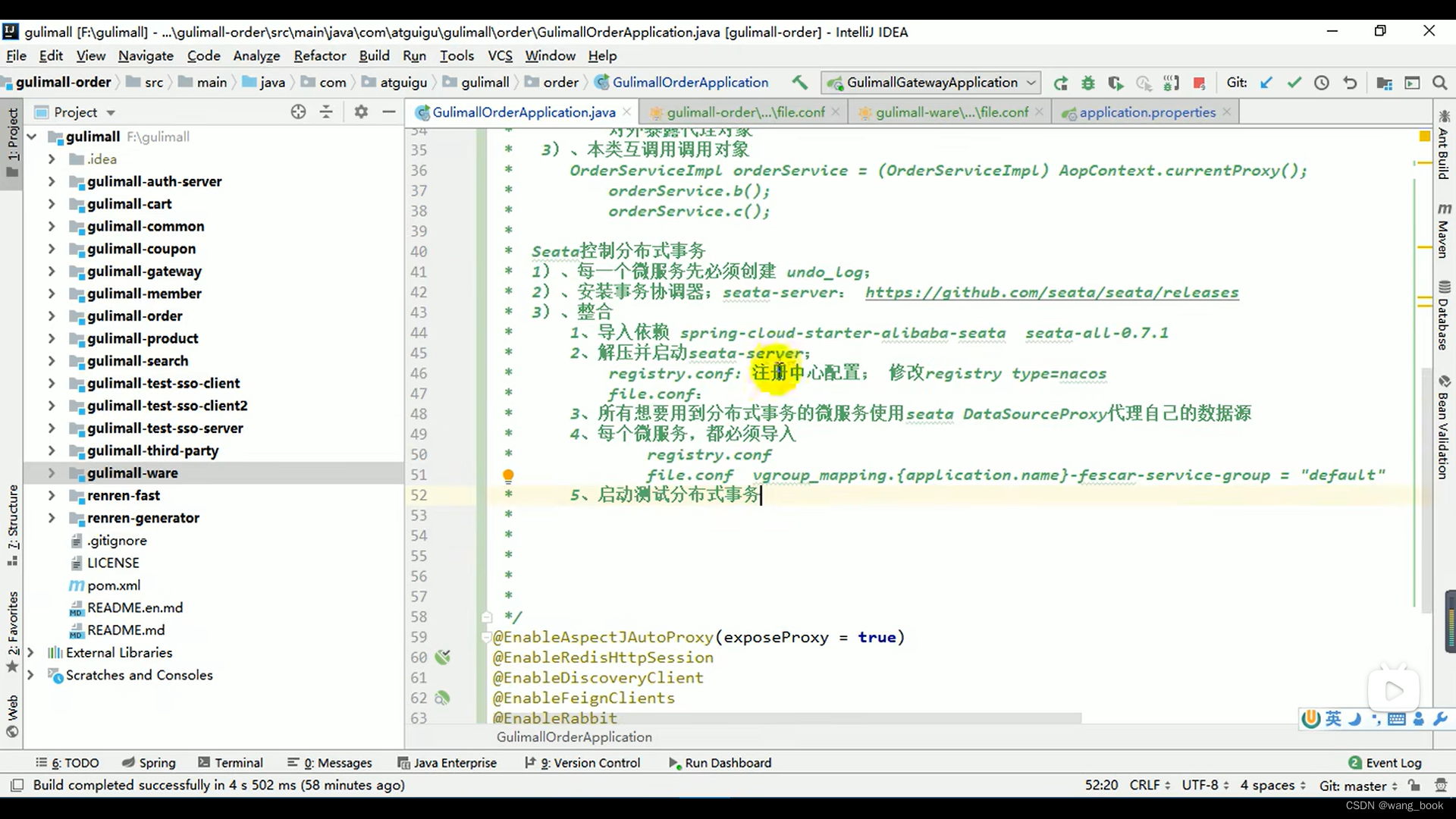
Task: Fold the comment block at line 58
Action: 487,617
